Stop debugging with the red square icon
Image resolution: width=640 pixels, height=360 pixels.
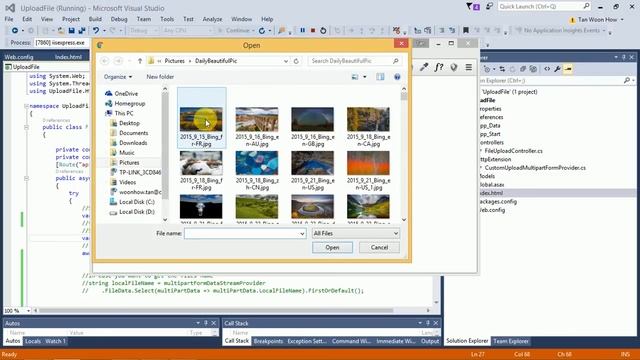point(313,30)
